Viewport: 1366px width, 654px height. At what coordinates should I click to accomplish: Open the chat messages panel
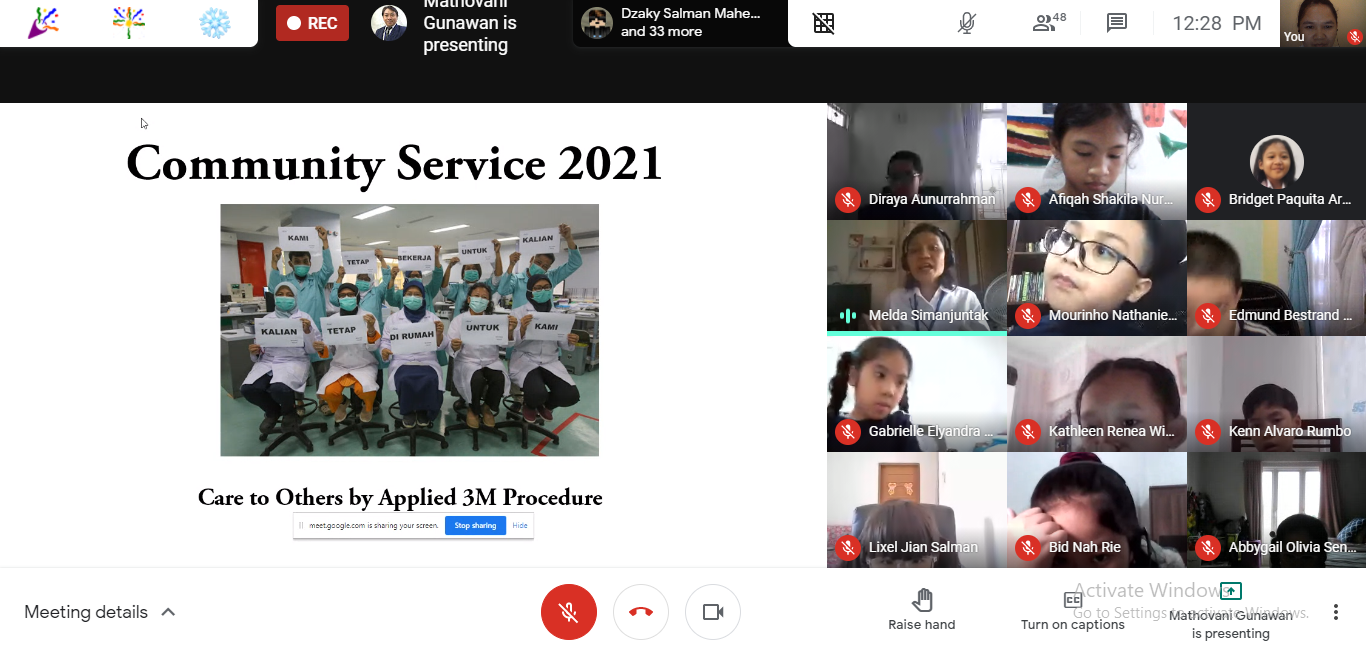coord(1117,23)
